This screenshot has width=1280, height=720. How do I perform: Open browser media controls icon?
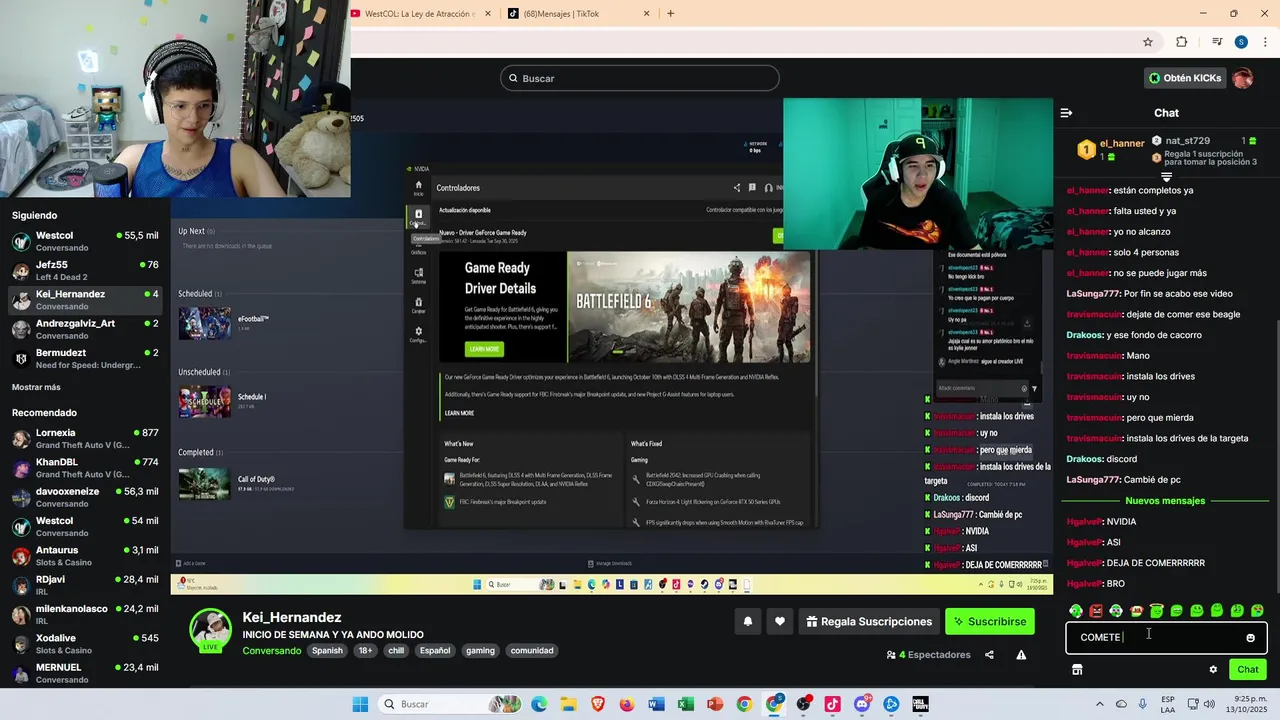[x=1217, y=42]
